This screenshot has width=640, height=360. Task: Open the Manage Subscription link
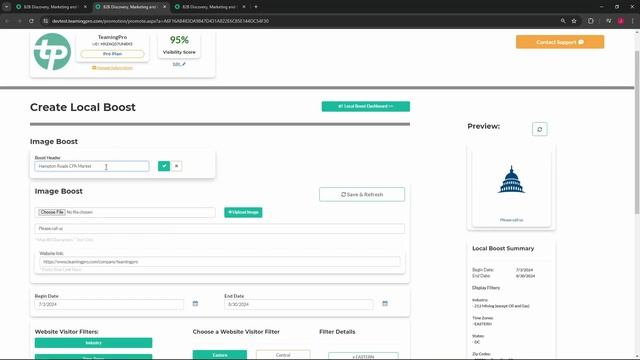point(112,68)
